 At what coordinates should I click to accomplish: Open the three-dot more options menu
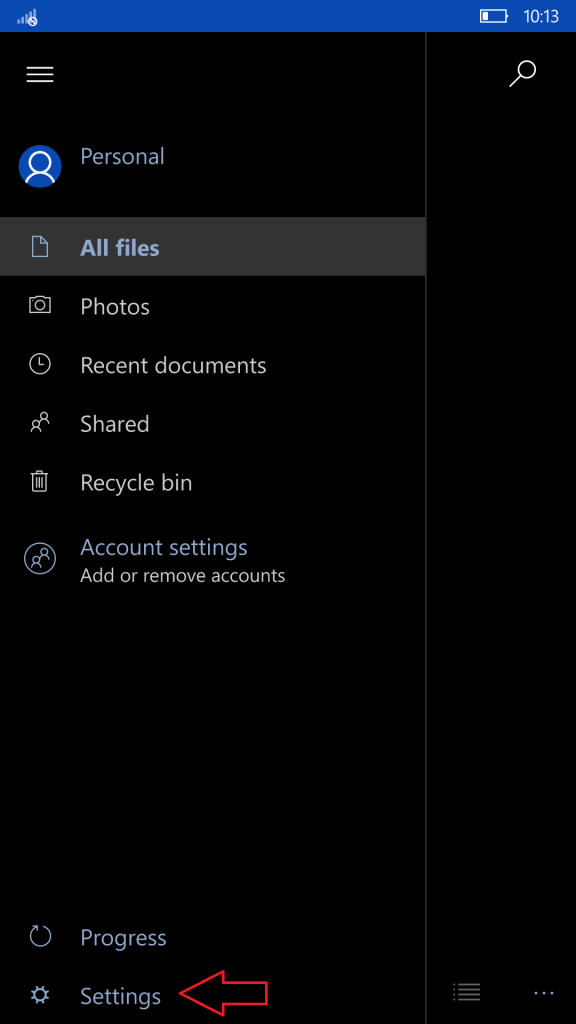click(x=543, y=993)
